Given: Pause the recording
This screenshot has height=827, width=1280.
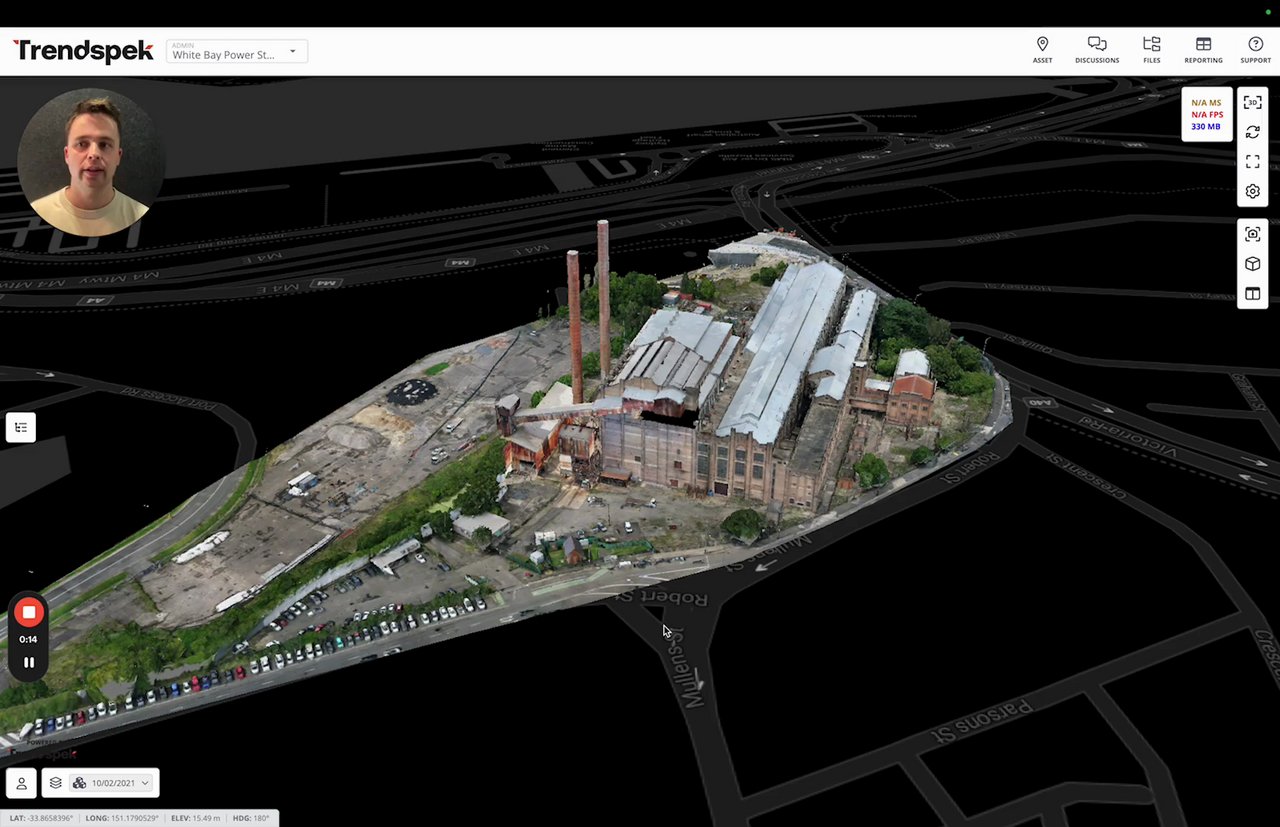Looking at the screenshot, I should (x=29, y=662).
